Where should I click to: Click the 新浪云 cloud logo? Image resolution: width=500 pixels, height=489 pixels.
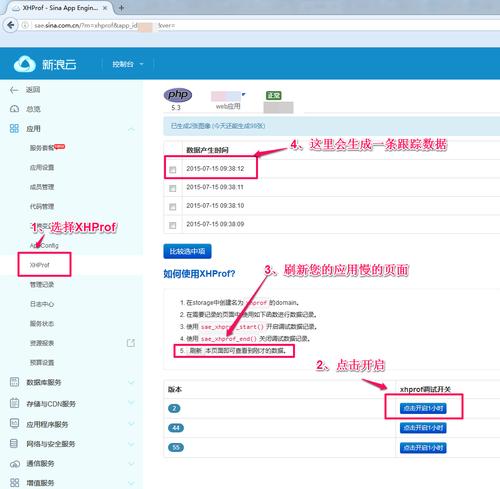coord(25,64)
